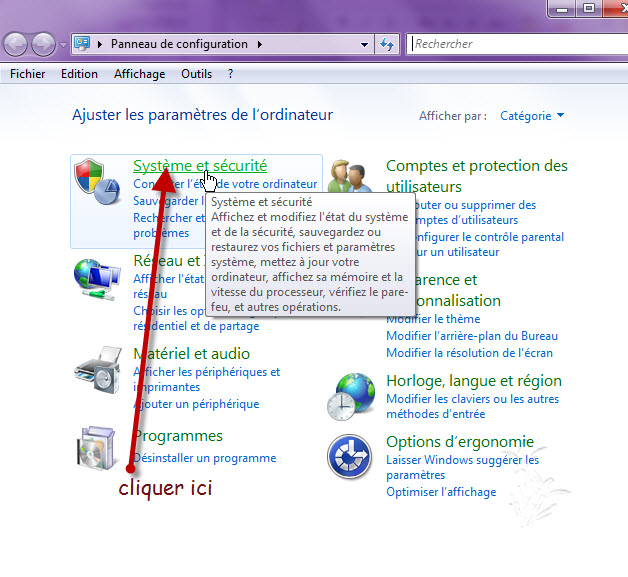628x577 pixels.
Task: Click Modifier la résolution de l'écran
Action: point(469,353)
